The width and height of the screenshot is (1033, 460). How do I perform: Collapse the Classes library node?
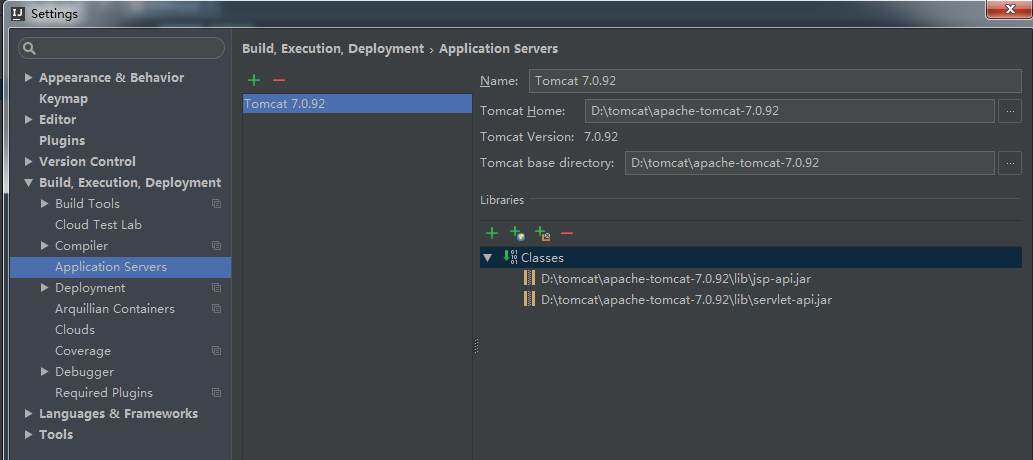(x=488, y=258)
